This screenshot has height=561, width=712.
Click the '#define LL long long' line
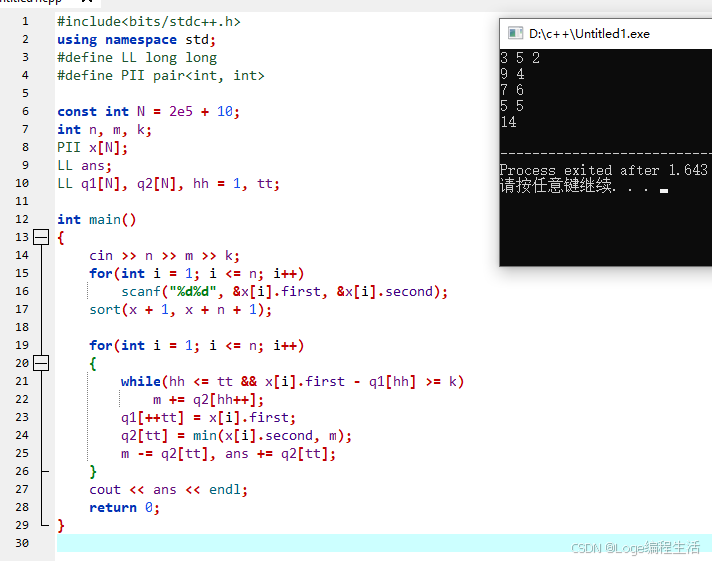137,58
